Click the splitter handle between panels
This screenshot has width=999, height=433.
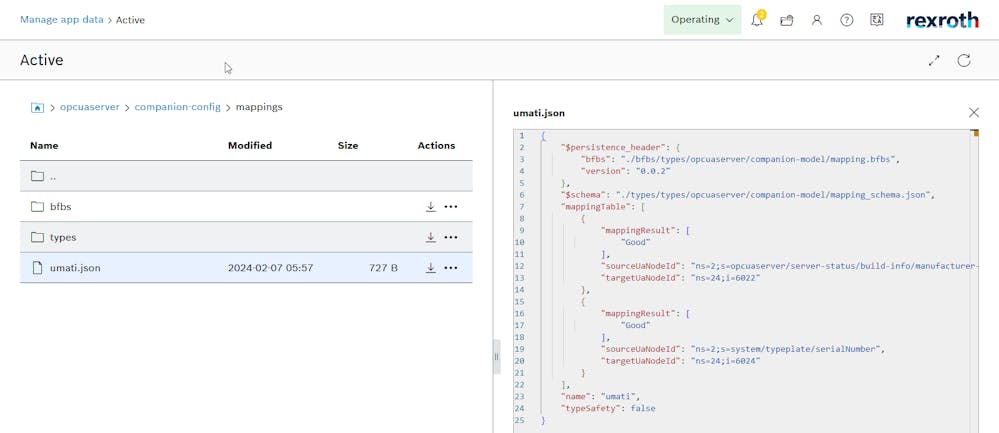point(496,357)
